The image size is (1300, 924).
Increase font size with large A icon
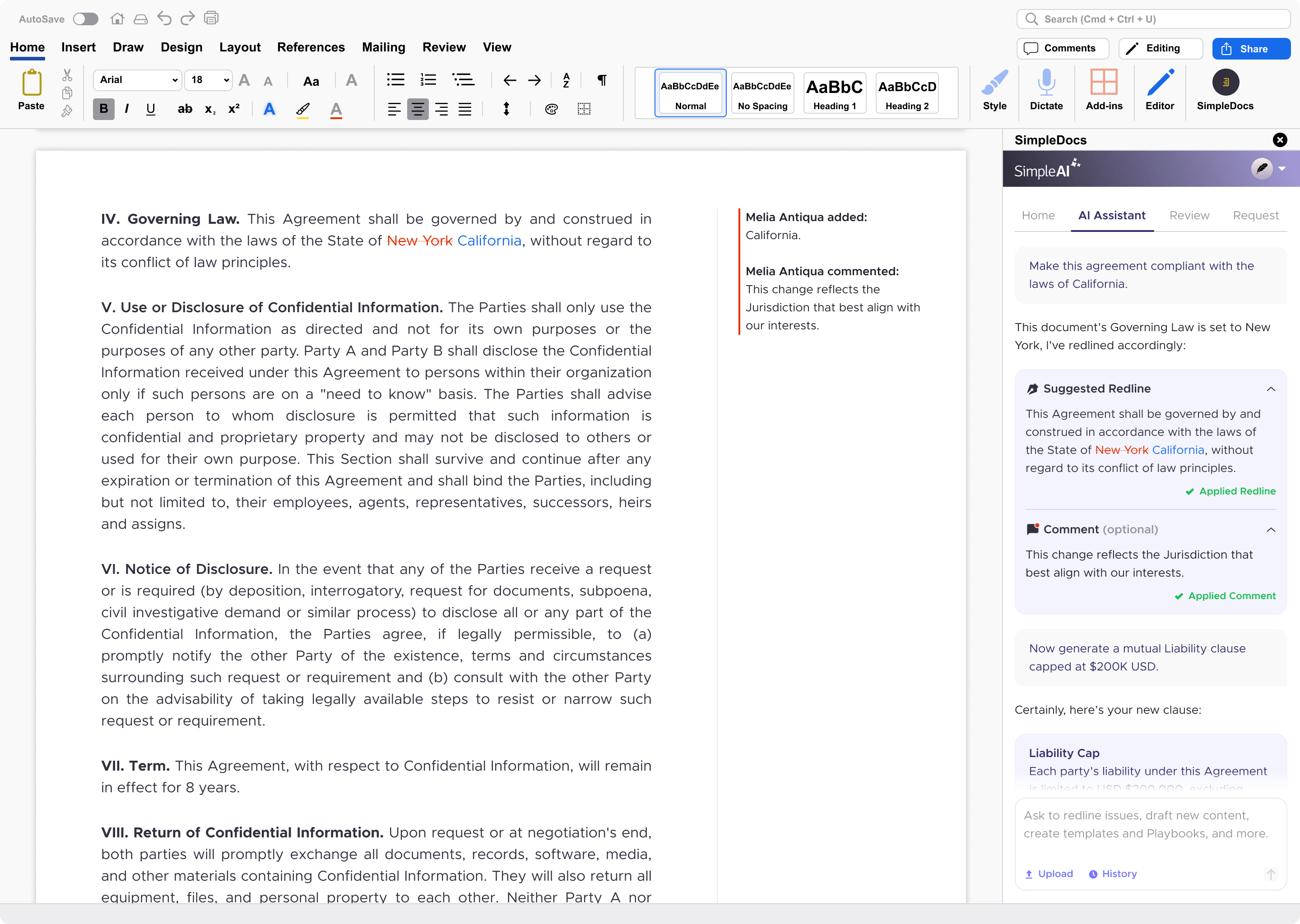(x=244, y=80)
